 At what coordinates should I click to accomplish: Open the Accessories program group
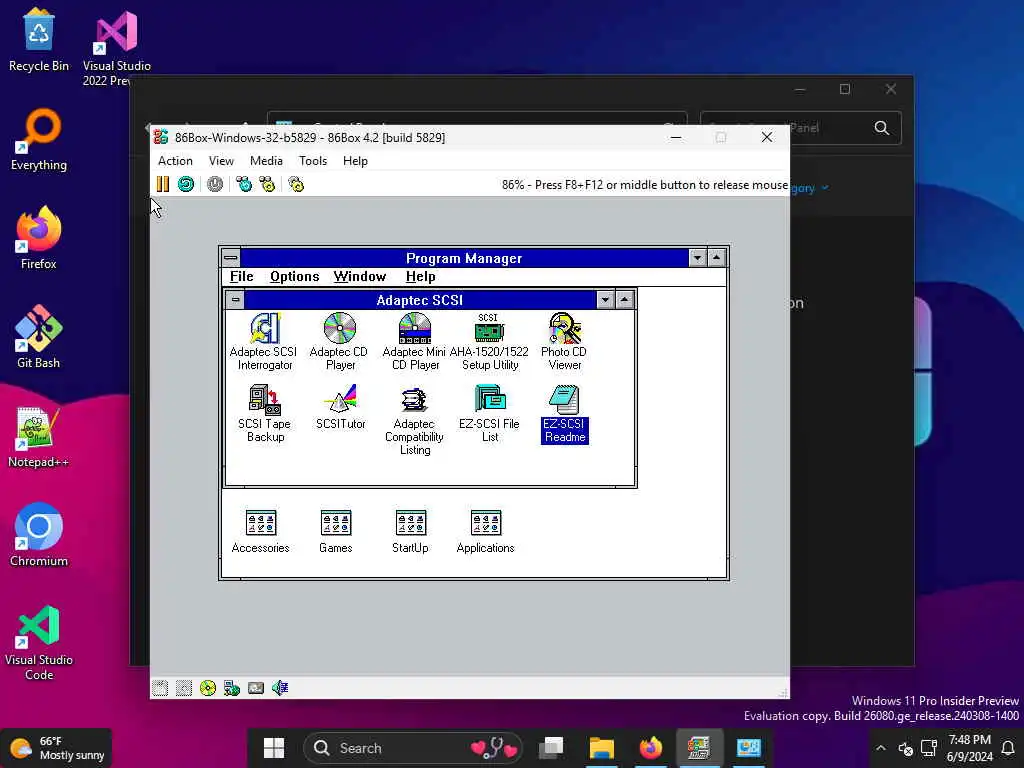click(x=261, y=532)
